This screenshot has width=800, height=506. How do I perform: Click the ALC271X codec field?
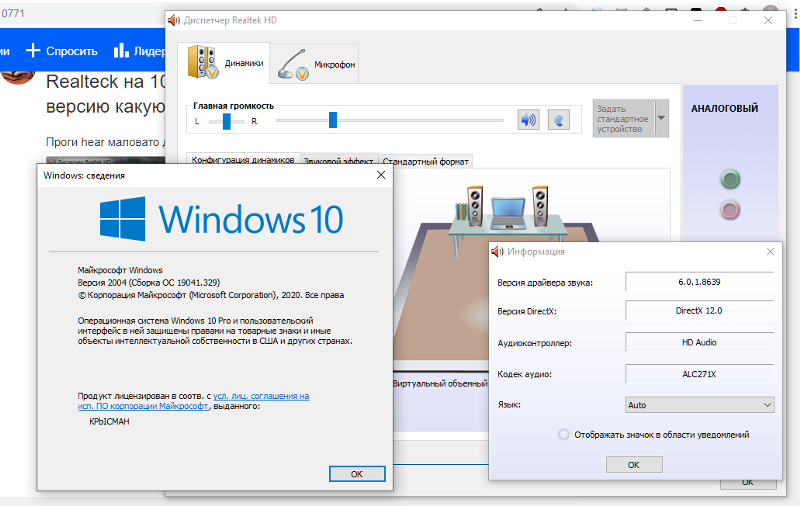699,374
